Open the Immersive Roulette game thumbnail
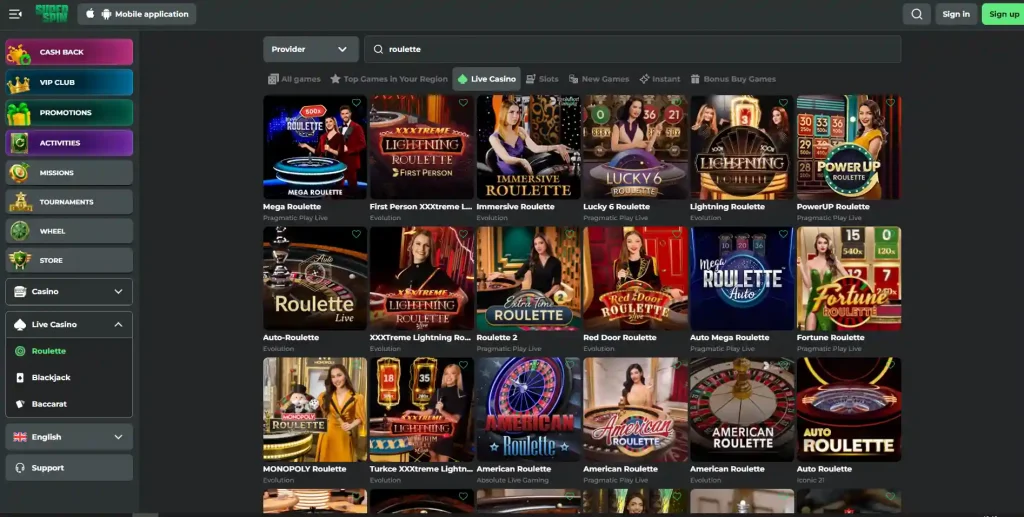Viewport: 1024px width, 517px height. pyautogui.click(x=528, y=147)
